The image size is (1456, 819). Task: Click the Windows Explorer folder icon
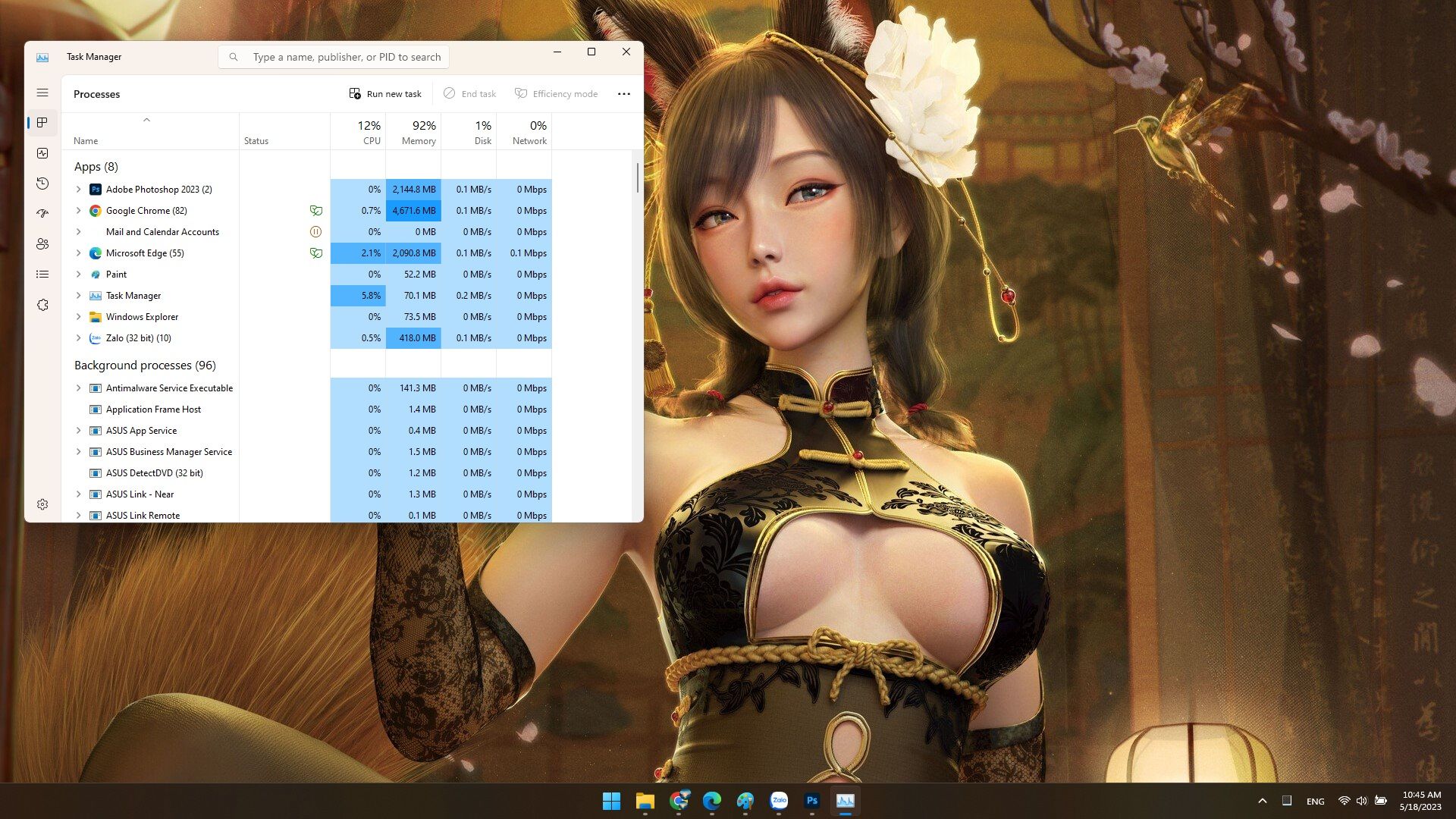(96, 317)
